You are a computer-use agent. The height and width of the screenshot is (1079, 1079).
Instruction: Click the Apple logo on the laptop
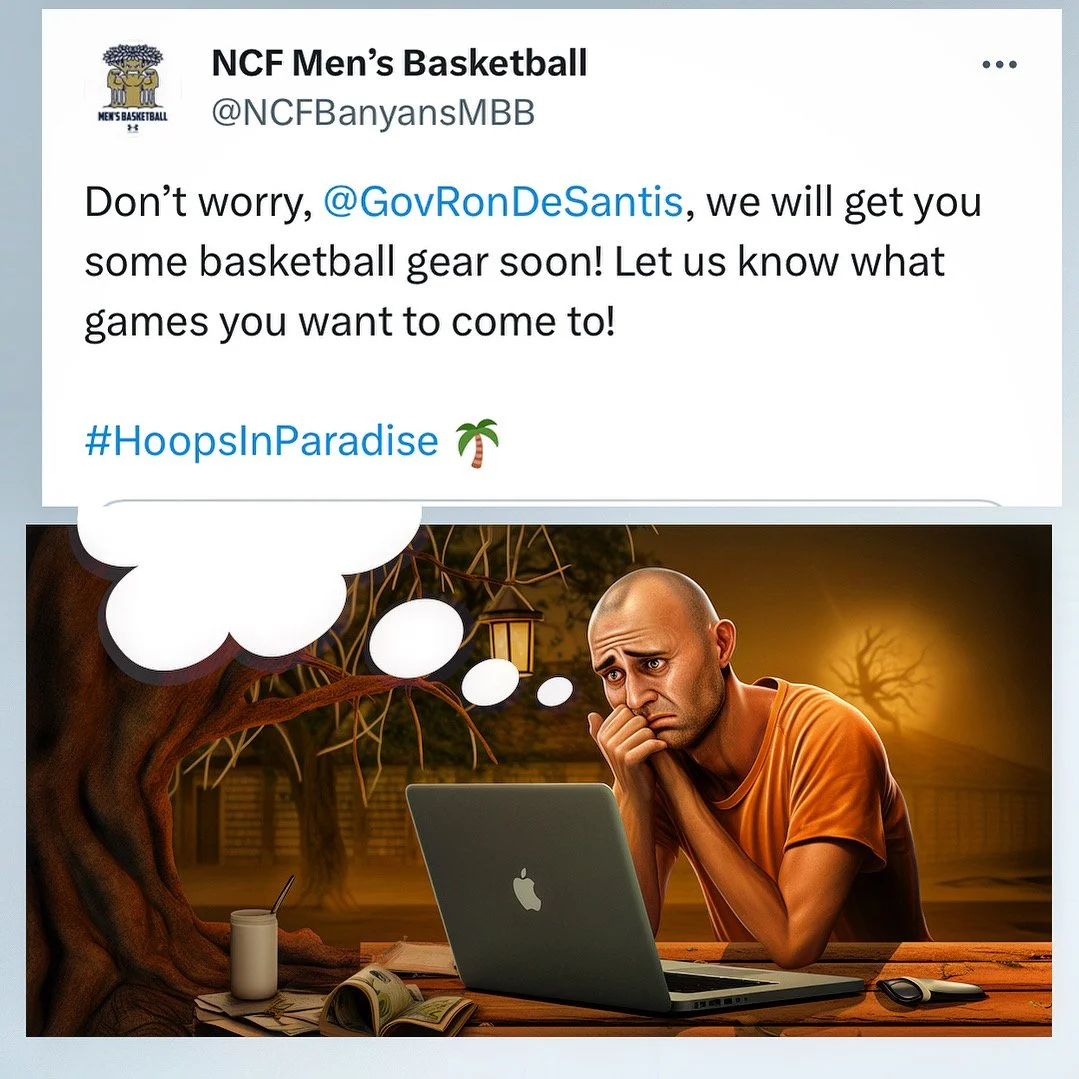[527, 889]
